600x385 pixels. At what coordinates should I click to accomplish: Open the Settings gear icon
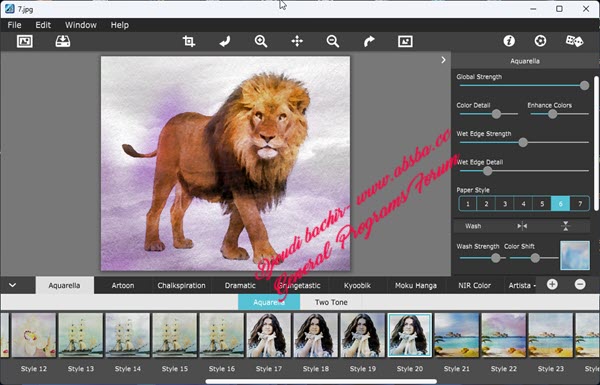click(x=540, y=41)
